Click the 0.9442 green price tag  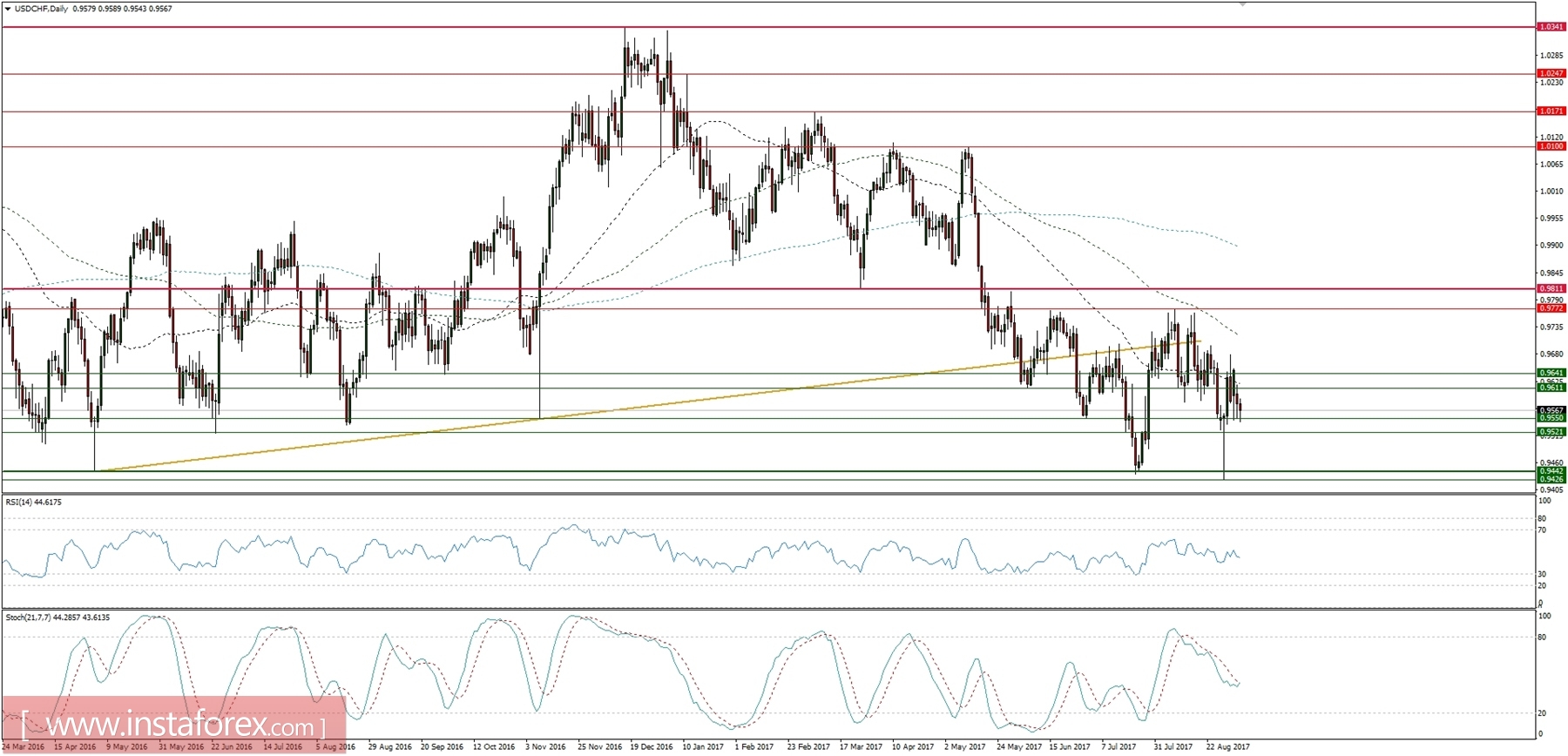1551,471
